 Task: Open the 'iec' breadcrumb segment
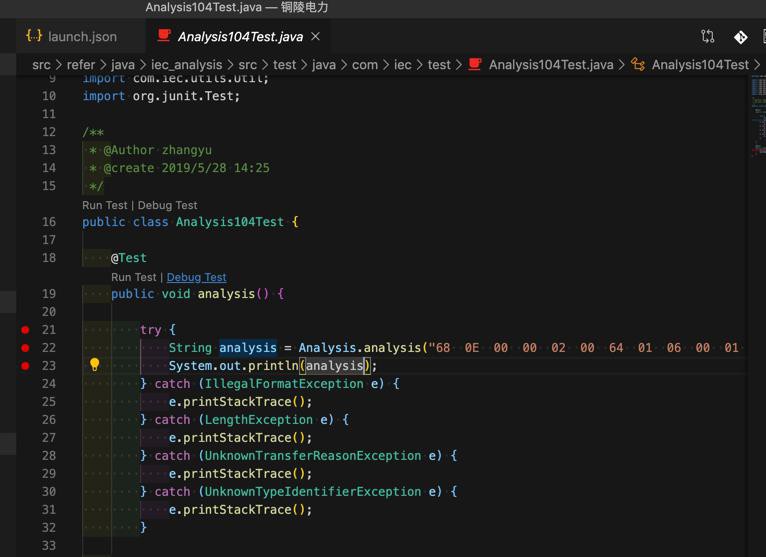point(403,65)
